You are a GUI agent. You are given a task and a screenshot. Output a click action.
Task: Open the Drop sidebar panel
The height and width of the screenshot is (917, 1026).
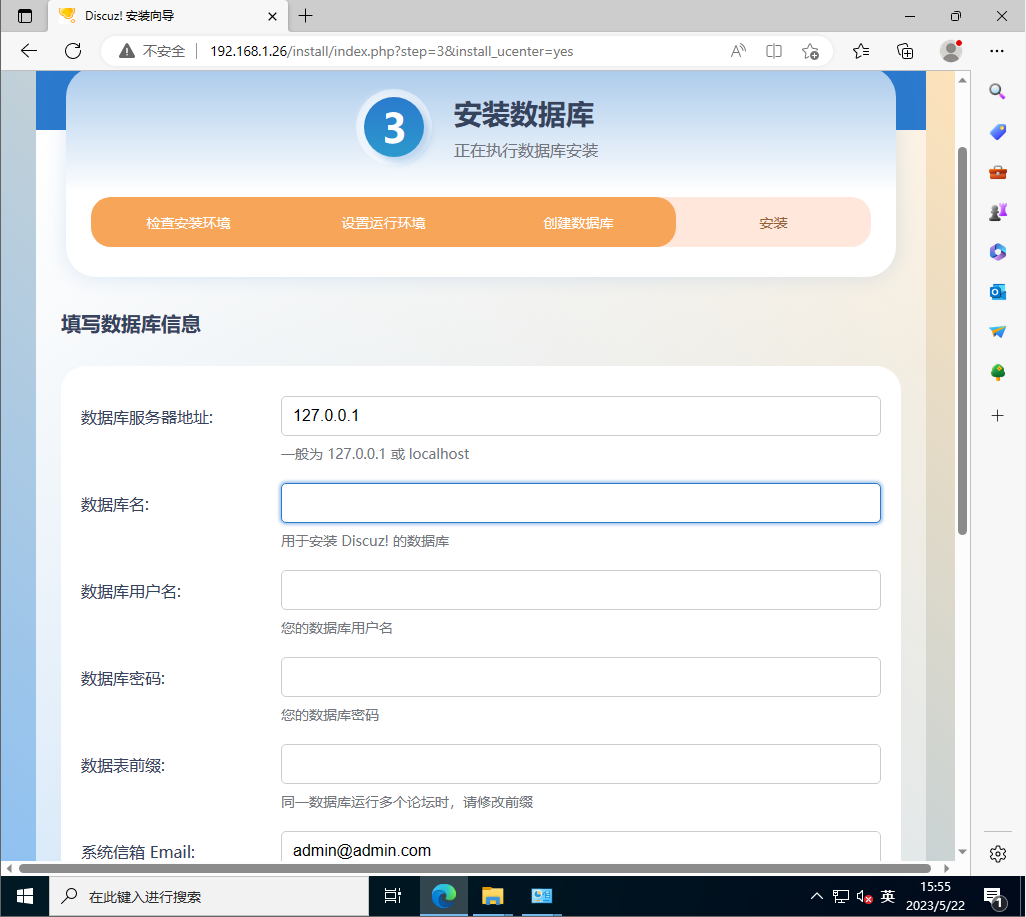(x=997, y=331)
